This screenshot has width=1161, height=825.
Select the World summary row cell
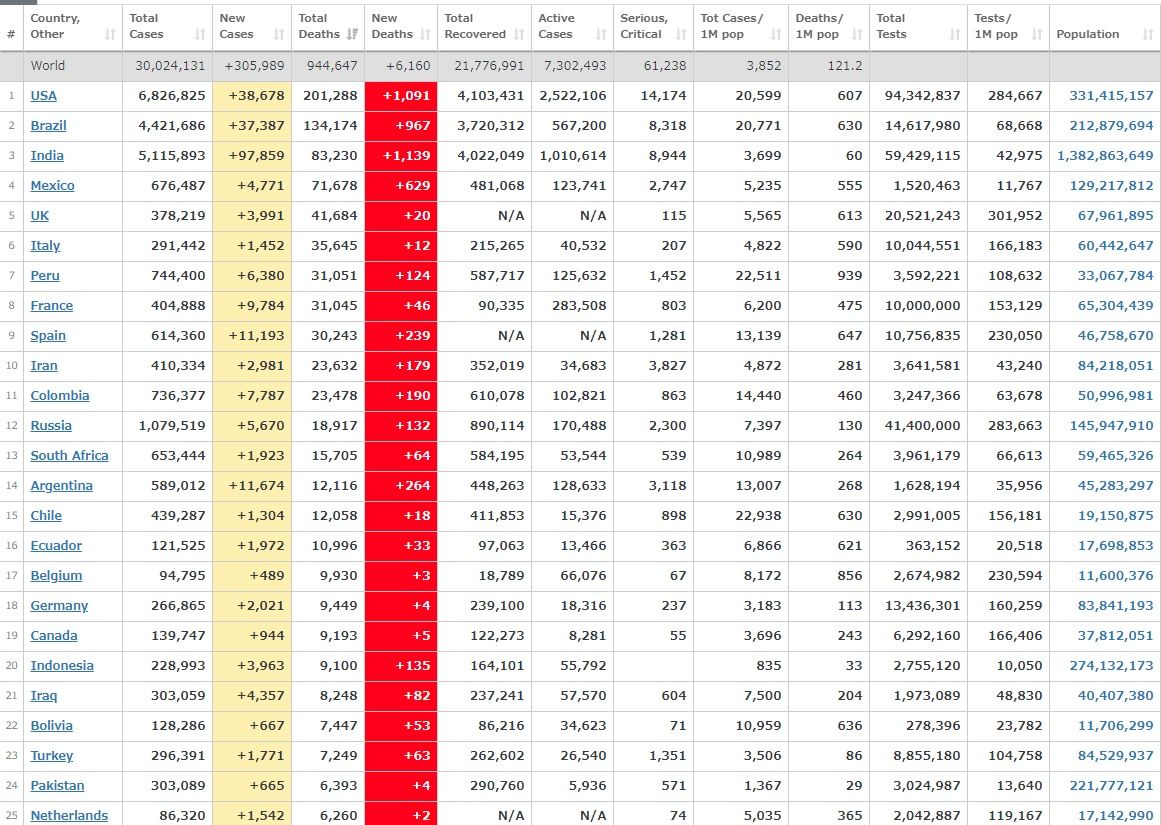[48, 66]
